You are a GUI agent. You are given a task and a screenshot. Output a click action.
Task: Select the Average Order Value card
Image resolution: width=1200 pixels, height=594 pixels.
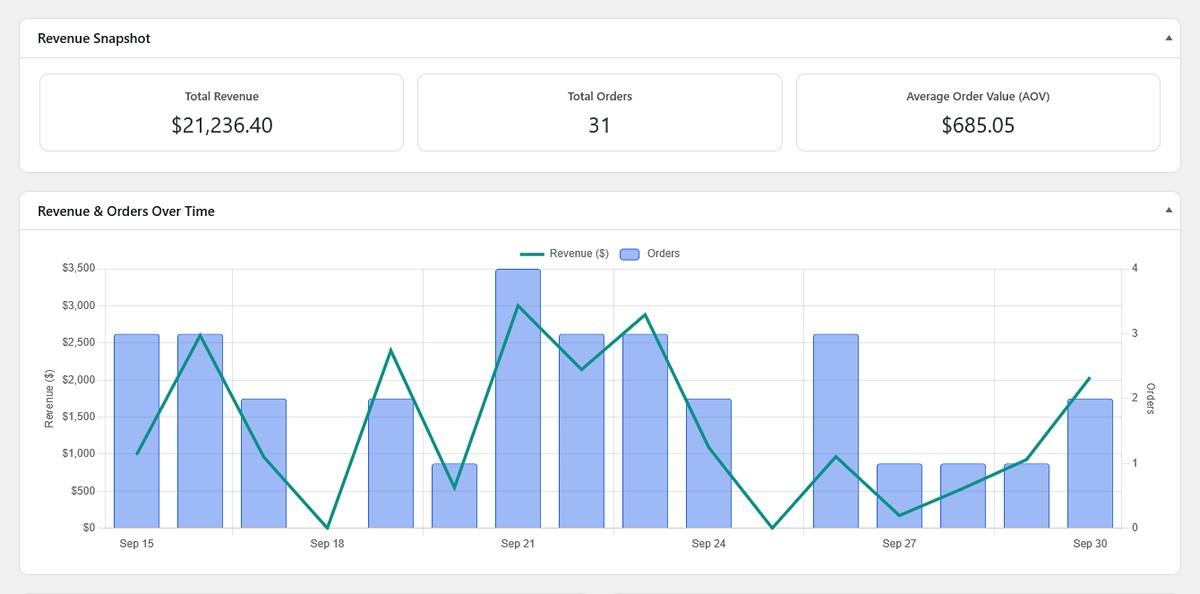[978, 112]
